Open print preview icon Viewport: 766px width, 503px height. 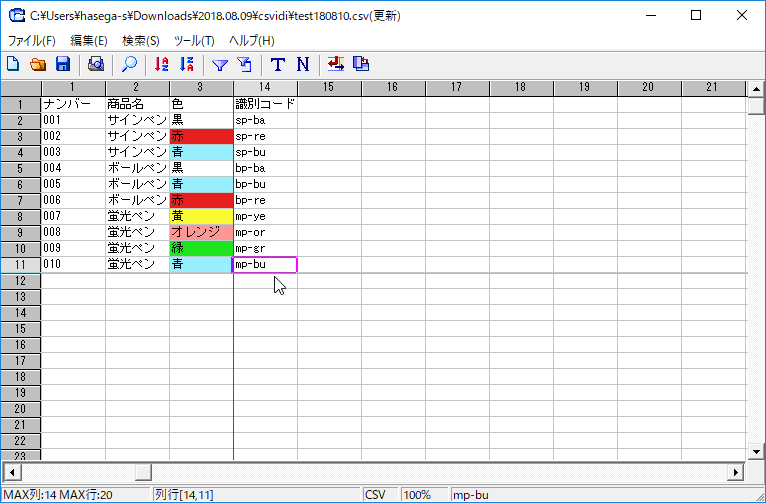pyautogui.click(x=96, y=64)
